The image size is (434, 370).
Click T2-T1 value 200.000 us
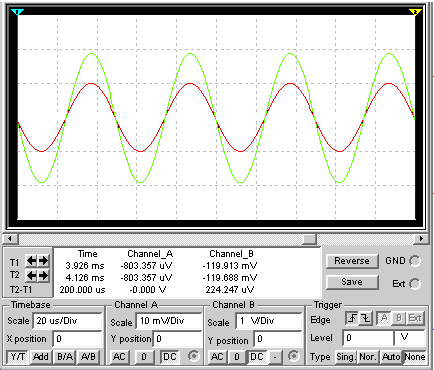[82, 290]
